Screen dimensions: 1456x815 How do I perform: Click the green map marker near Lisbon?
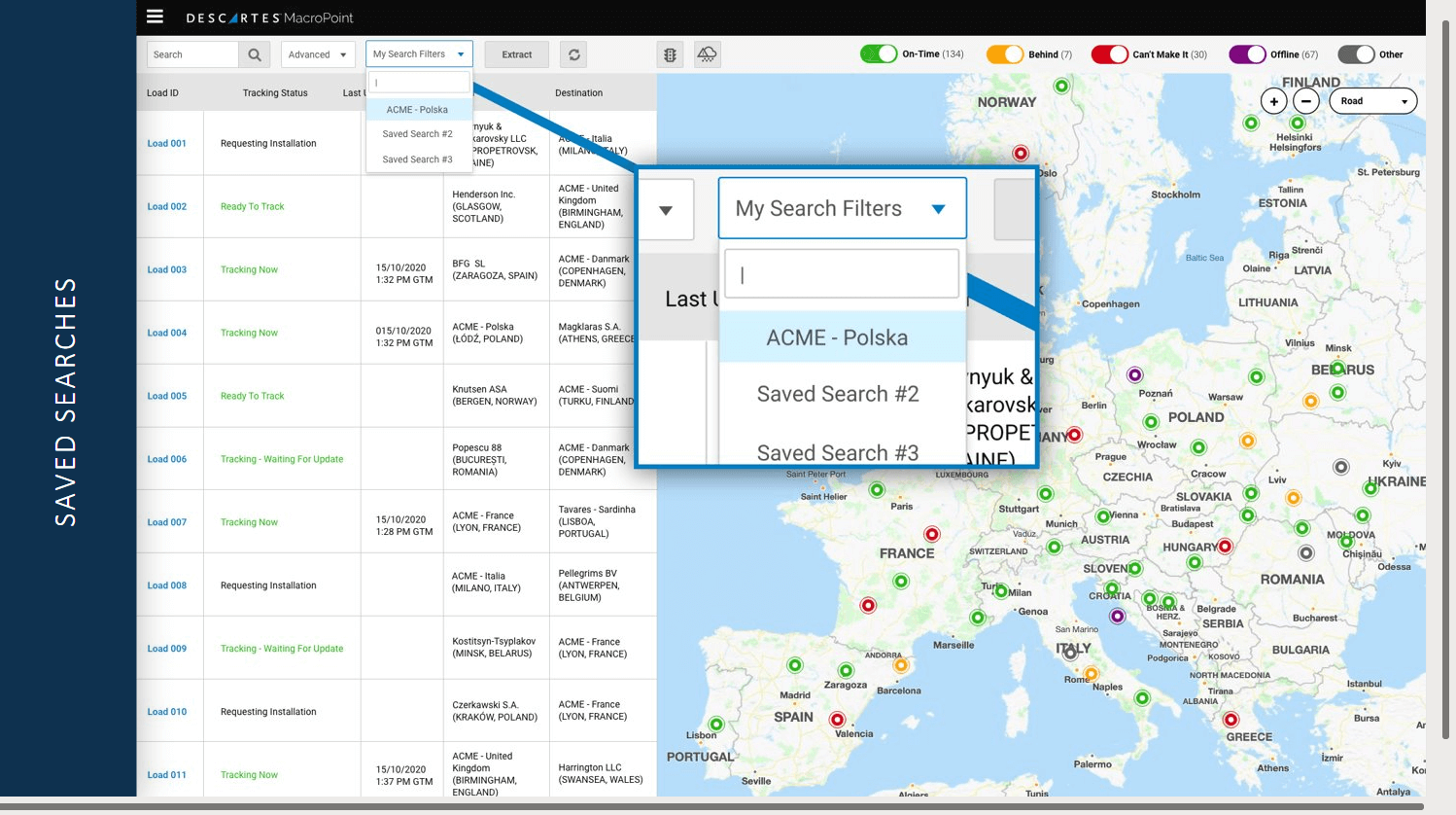(716, 724)
